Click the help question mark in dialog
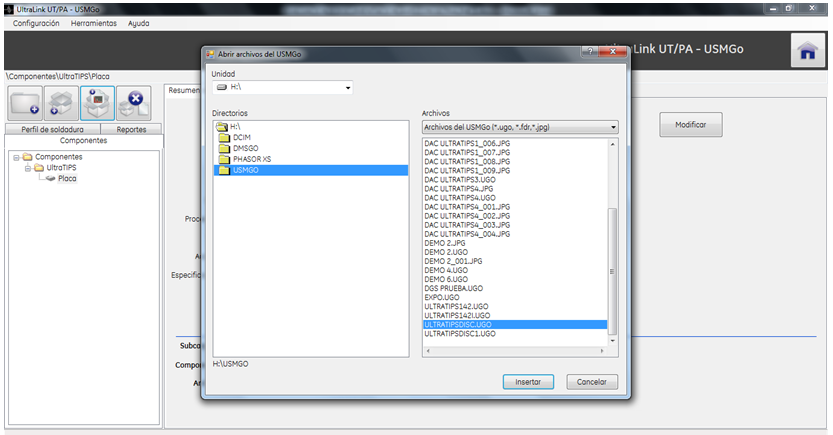The height and width of the screenshot is (435, 833). coord(590,52)
